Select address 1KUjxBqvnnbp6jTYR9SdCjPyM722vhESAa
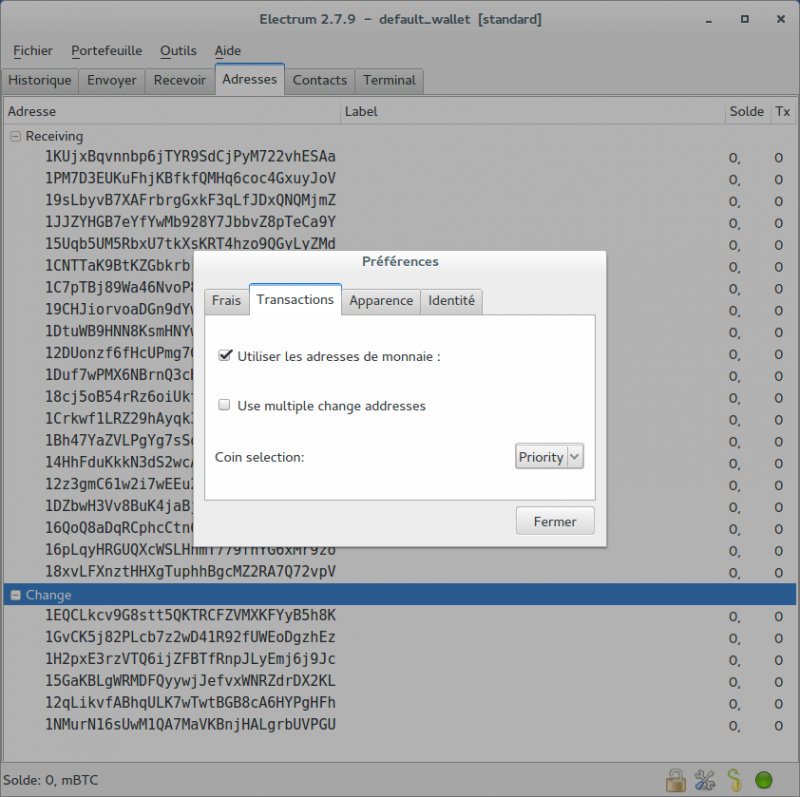Image resolution: width=800 pixels, height=797 pixels. 190,157
